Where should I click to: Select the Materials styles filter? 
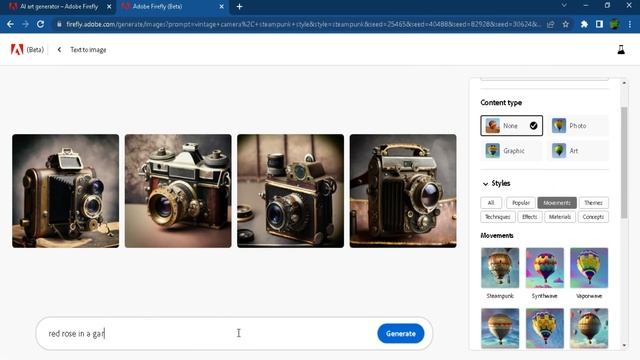click(x=560, y=217)
